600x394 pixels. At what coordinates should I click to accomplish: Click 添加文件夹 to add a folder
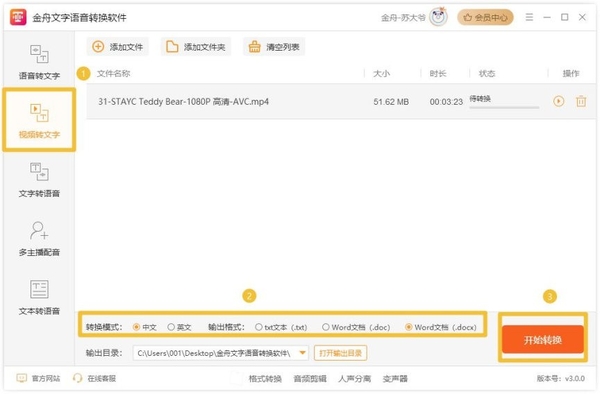pyautogui.click(x=196, y=47)
